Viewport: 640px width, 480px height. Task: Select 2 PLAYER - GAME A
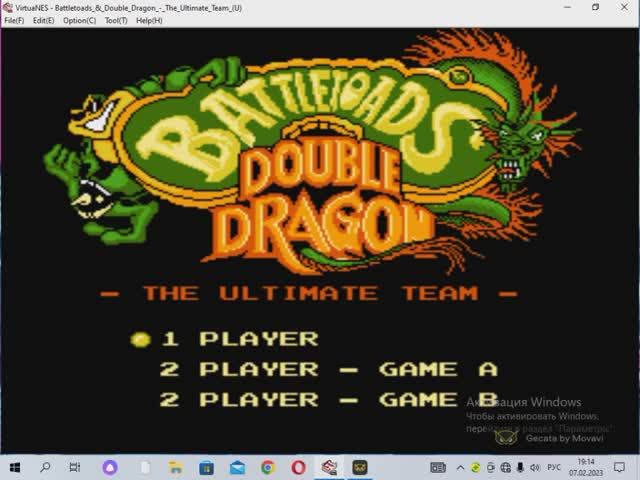pos(329,369)
